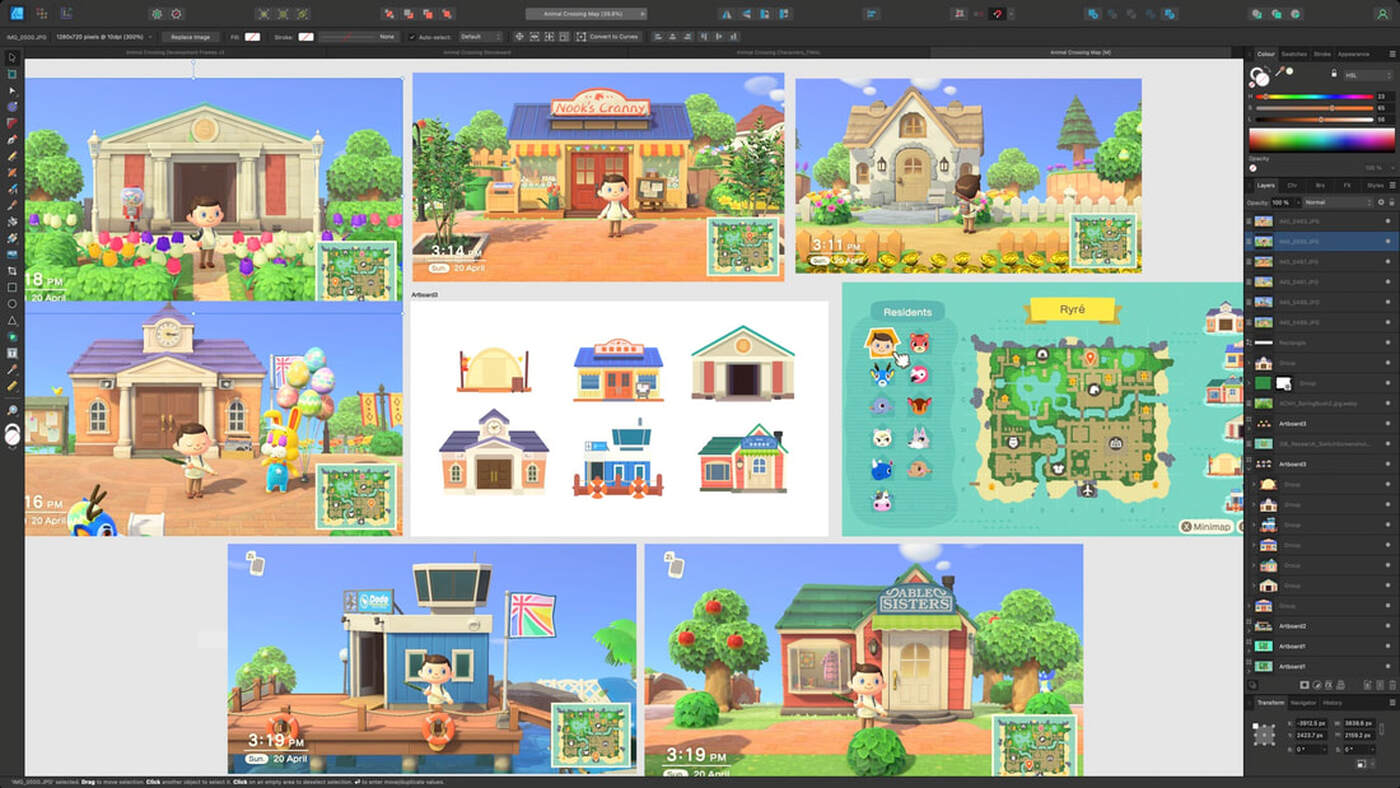The image size is (1400, 788).
Task: Switch to the Export persona icon
Action: pos(65,14)
